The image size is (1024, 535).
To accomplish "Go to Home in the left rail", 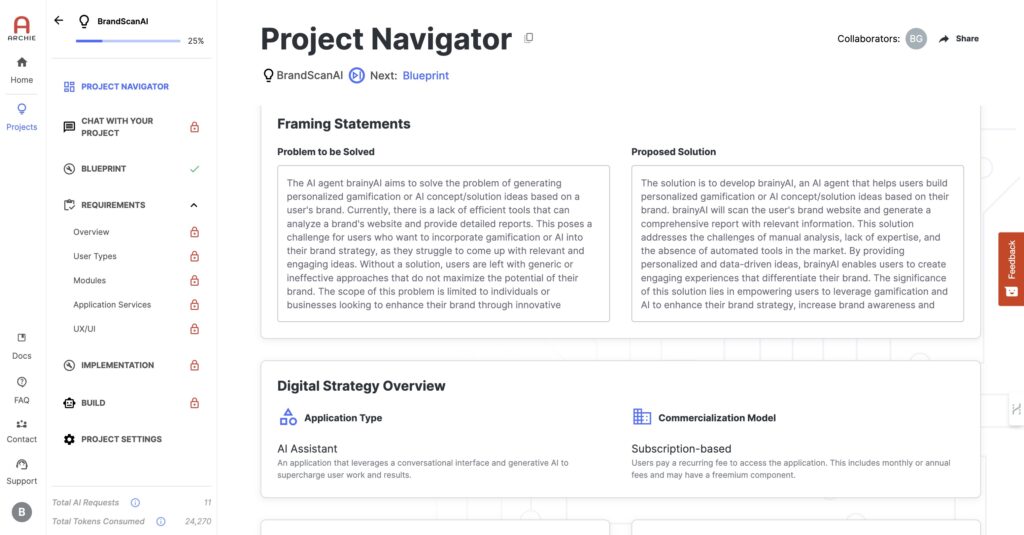I will coord(22,71).
